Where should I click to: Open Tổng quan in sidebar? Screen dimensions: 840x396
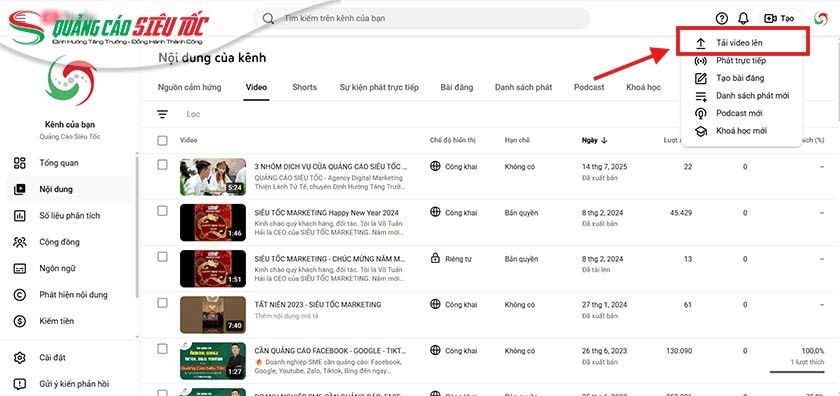70,163
